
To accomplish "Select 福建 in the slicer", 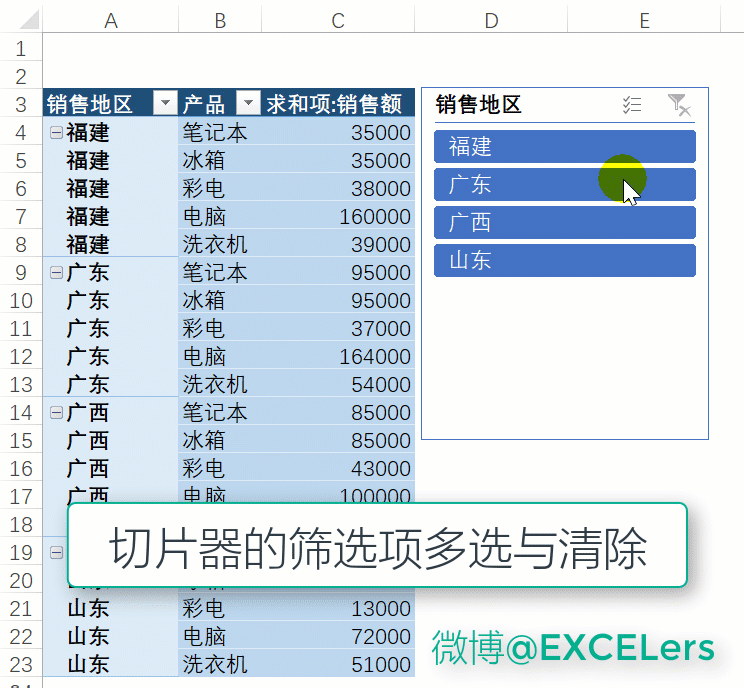I will [x=564, y=147].
